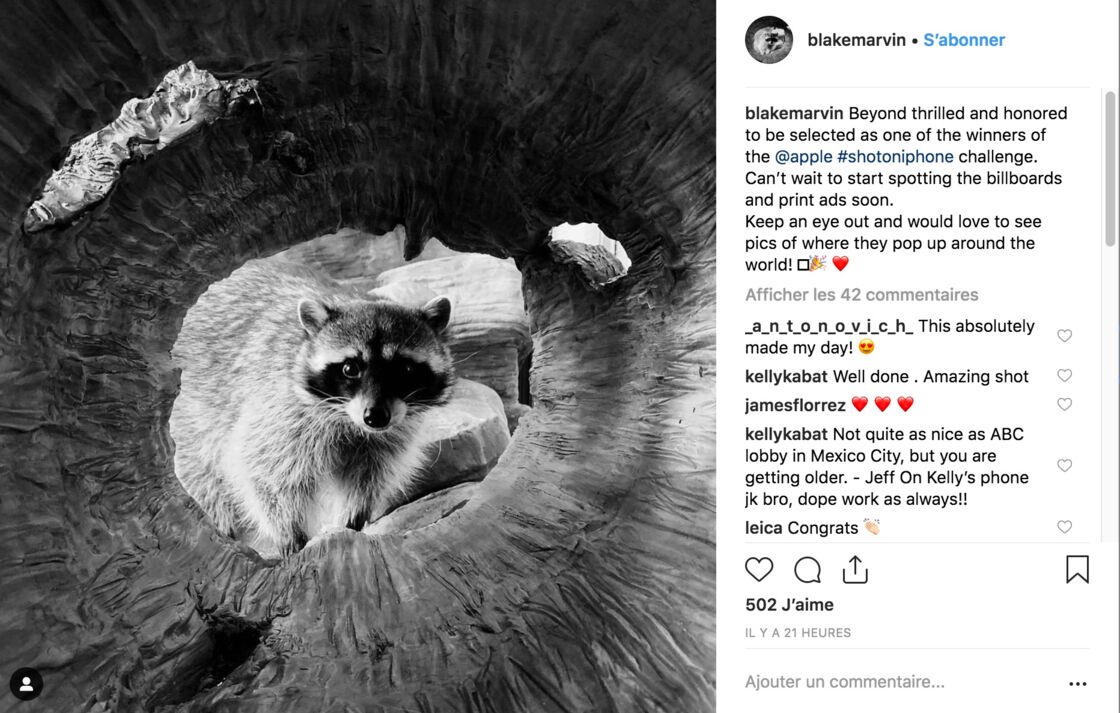1120x713 pixels.
Task: Like leica's Congrats comment
Action: (x=1064, y=527)
